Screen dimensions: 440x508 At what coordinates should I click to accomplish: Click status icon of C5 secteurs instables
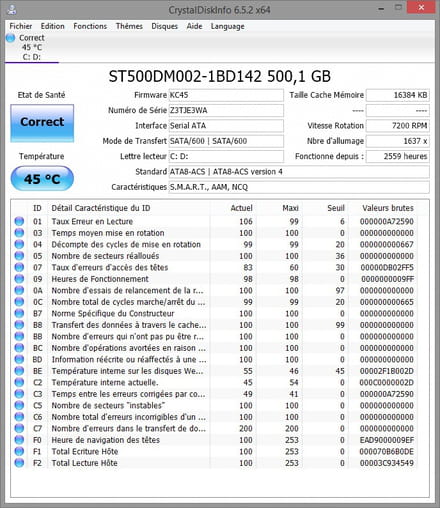[19, 405]
